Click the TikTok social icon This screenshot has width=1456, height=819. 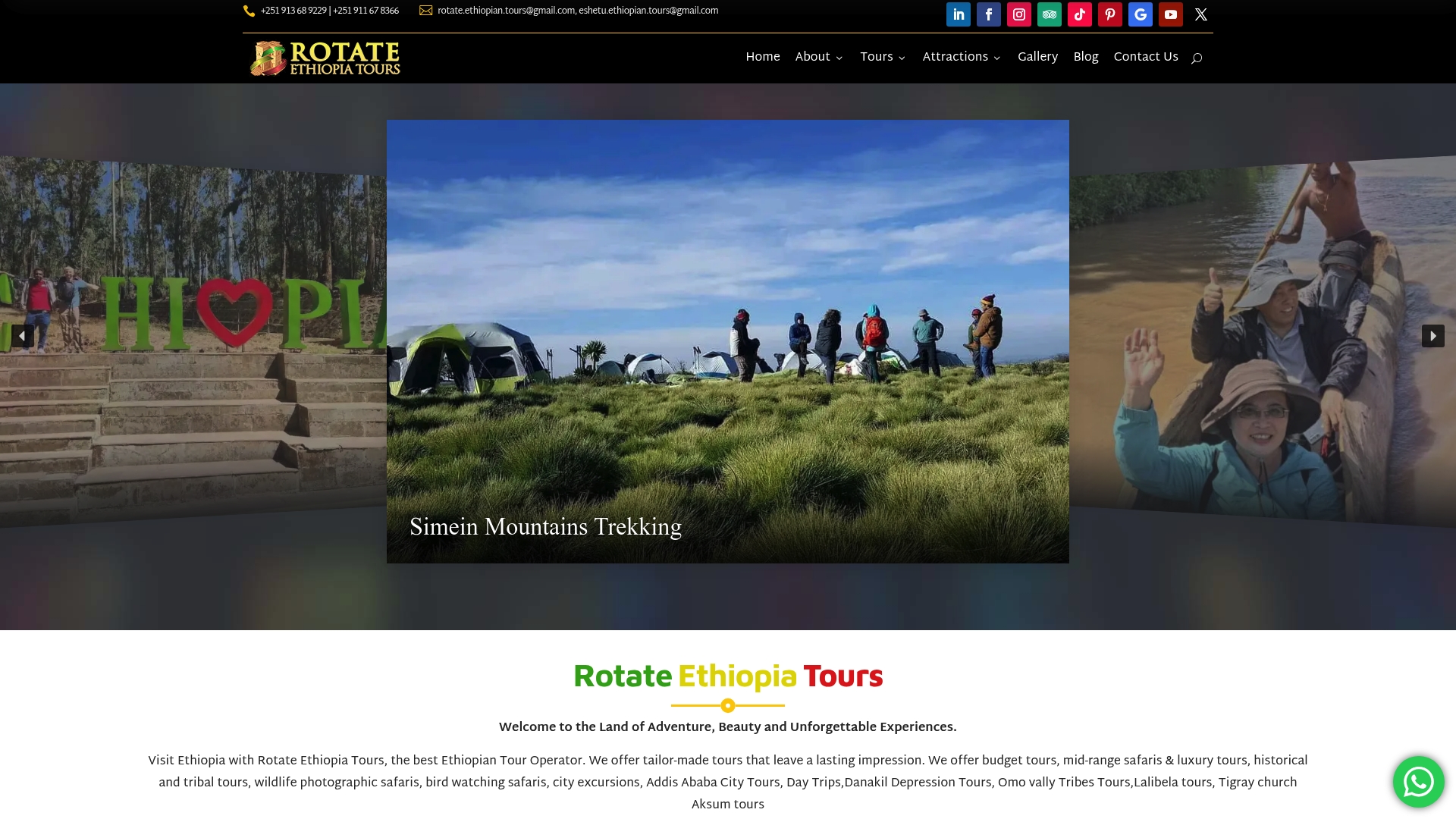click(x=1079, y=14)
